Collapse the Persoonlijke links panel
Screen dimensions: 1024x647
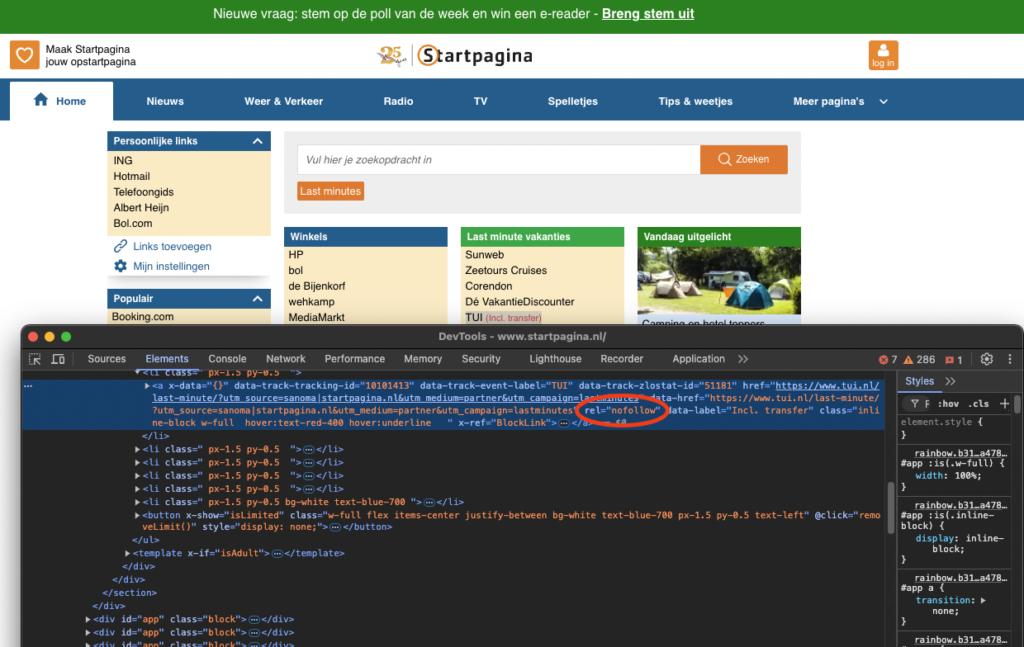257,141
